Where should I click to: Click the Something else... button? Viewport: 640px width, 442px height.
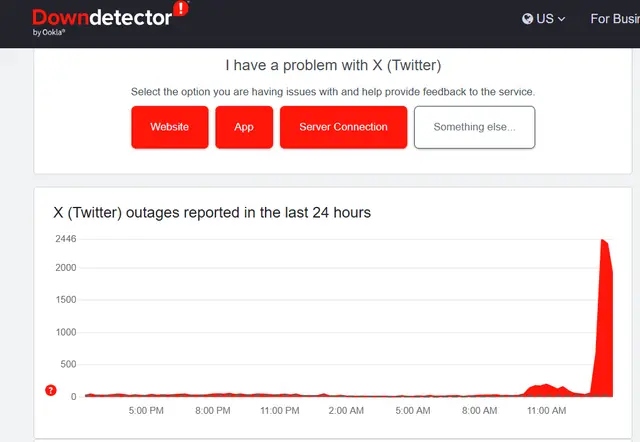coord(474,127)
